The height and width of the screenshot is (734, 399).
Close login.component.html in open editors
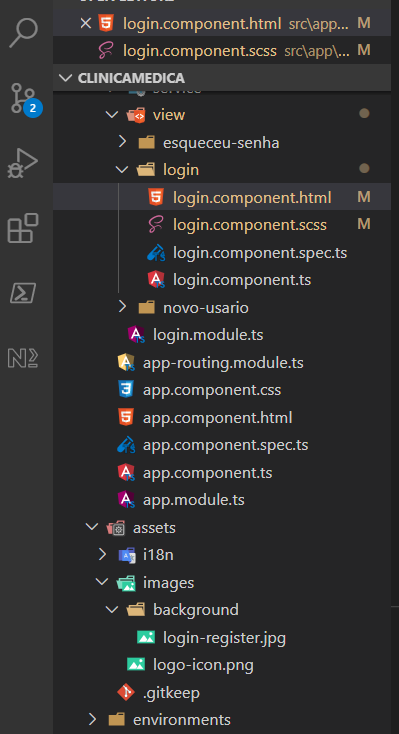(x=85, y=22)
